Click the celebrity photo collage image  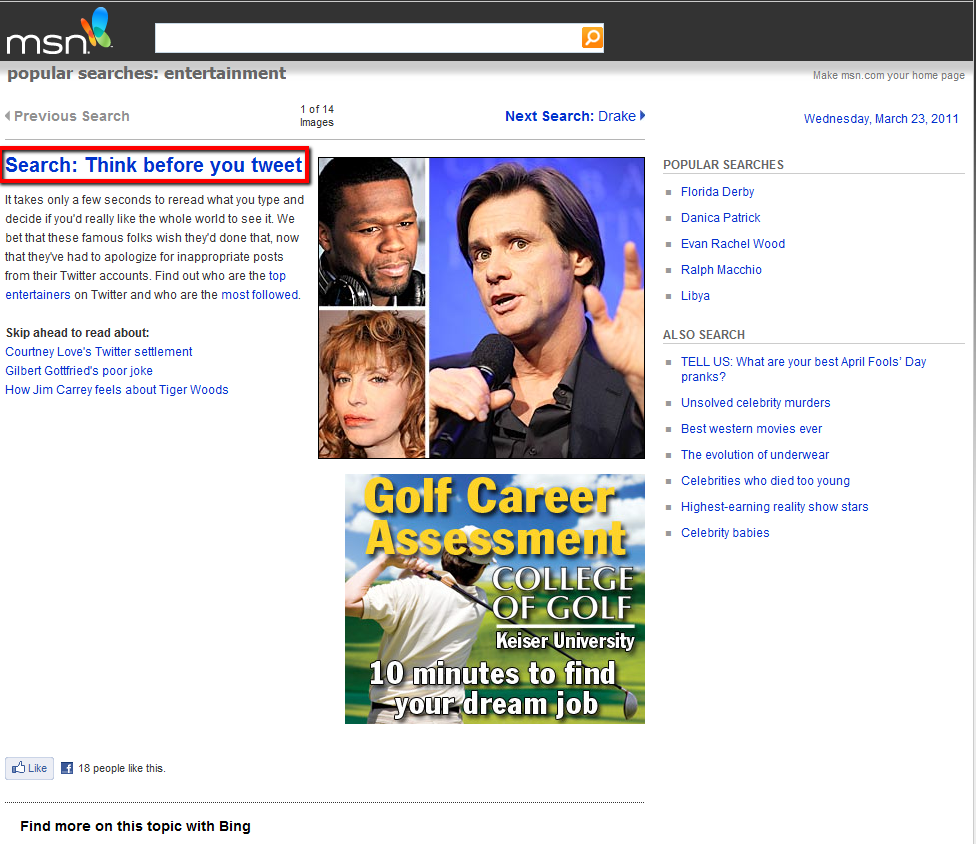tap(481, 308)
